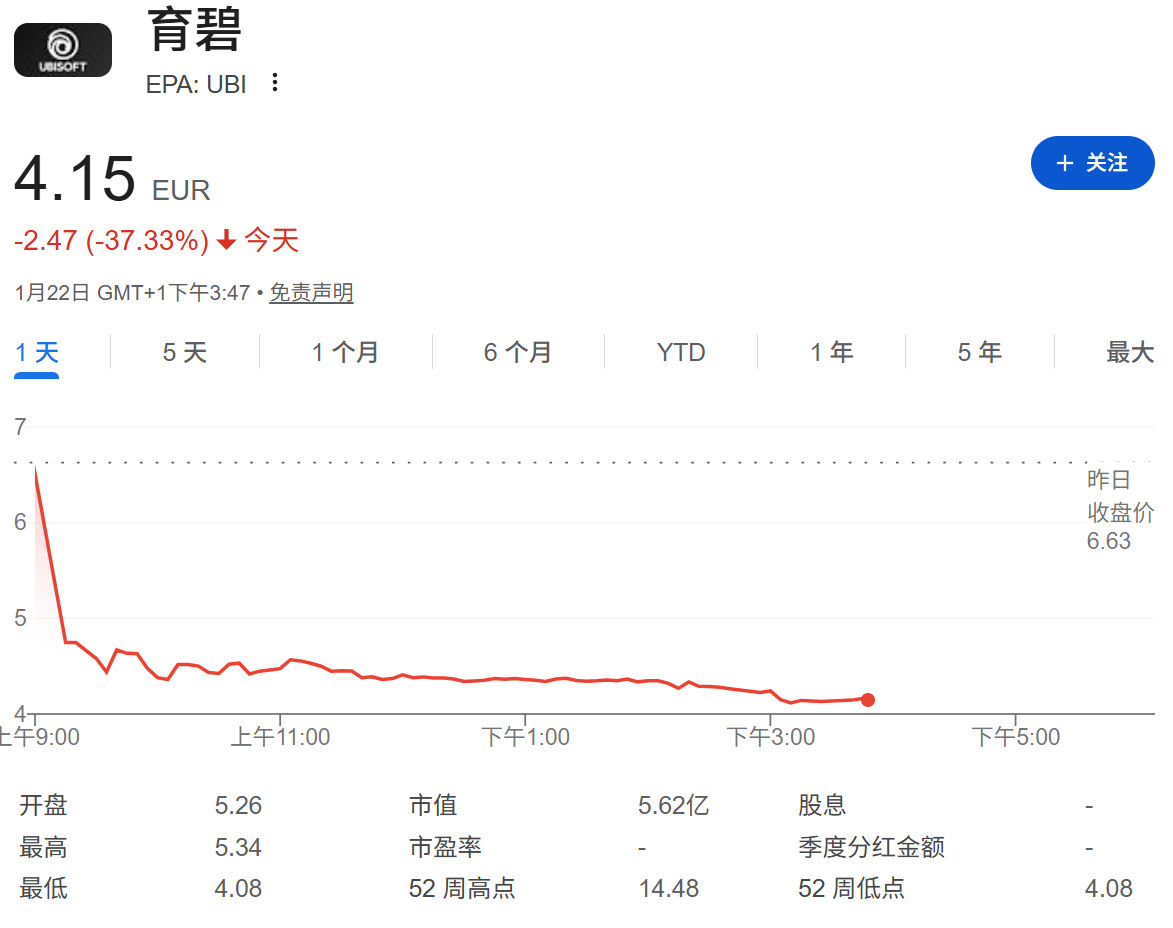1173x928 pixels.
Task: Click the 股息 label
Action: click(822, 805)
